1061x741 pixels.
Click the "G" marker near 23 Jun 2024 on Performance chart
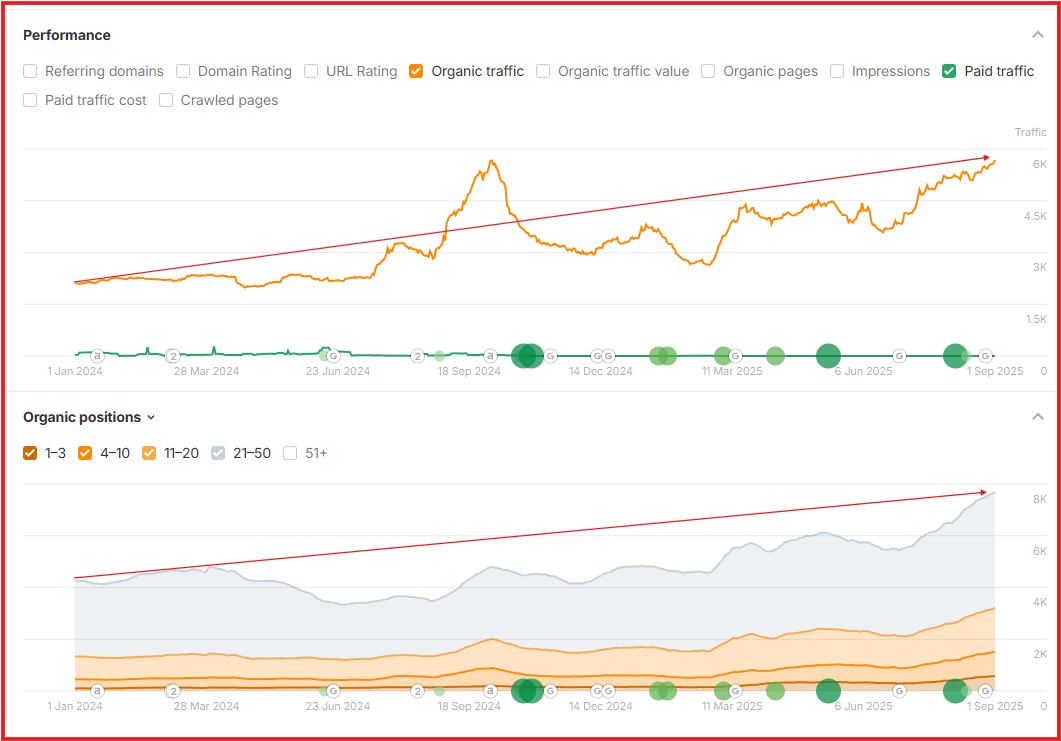click(x=333, y=355)
